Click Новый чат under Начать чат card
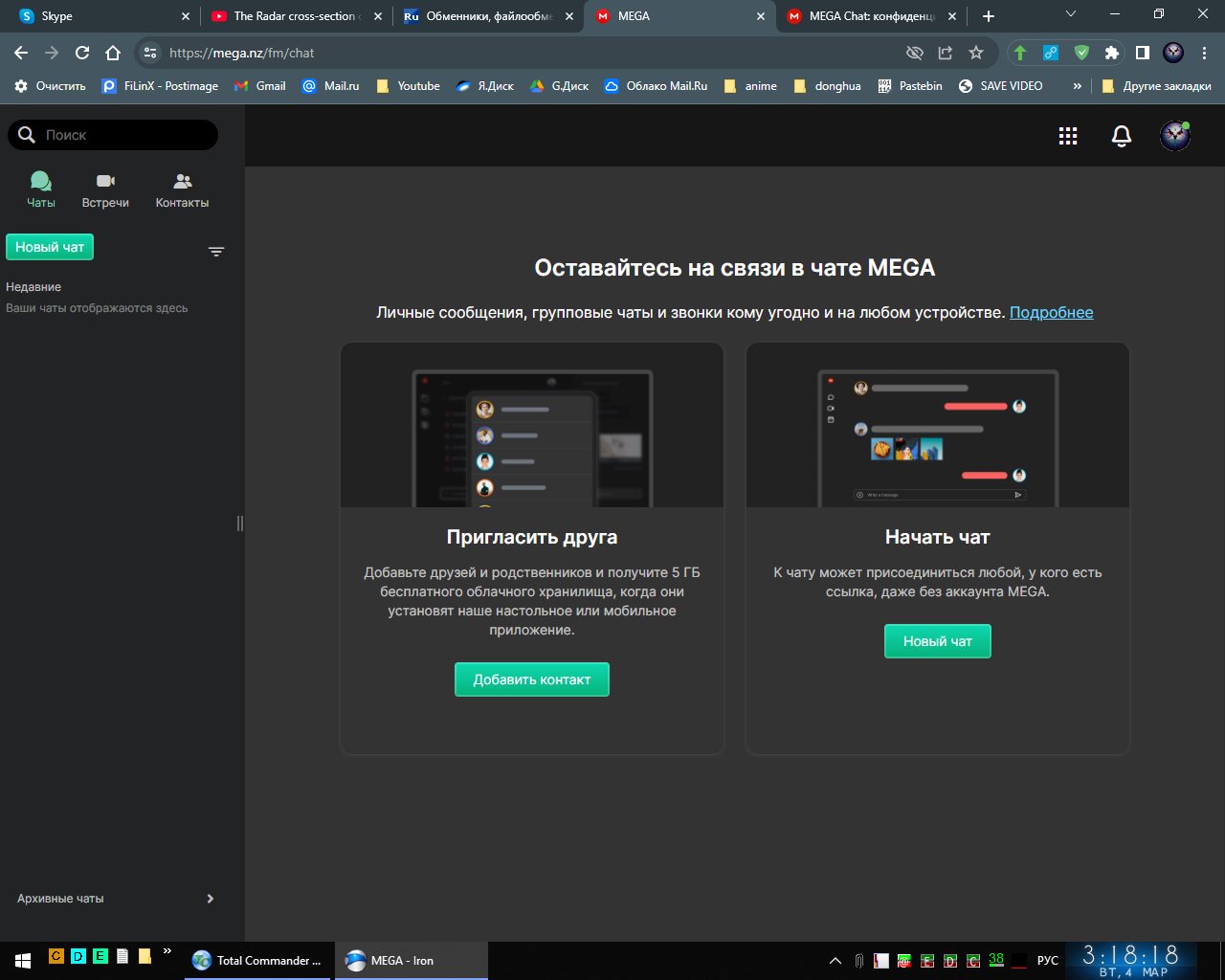1225x980 pixels. 938,641
